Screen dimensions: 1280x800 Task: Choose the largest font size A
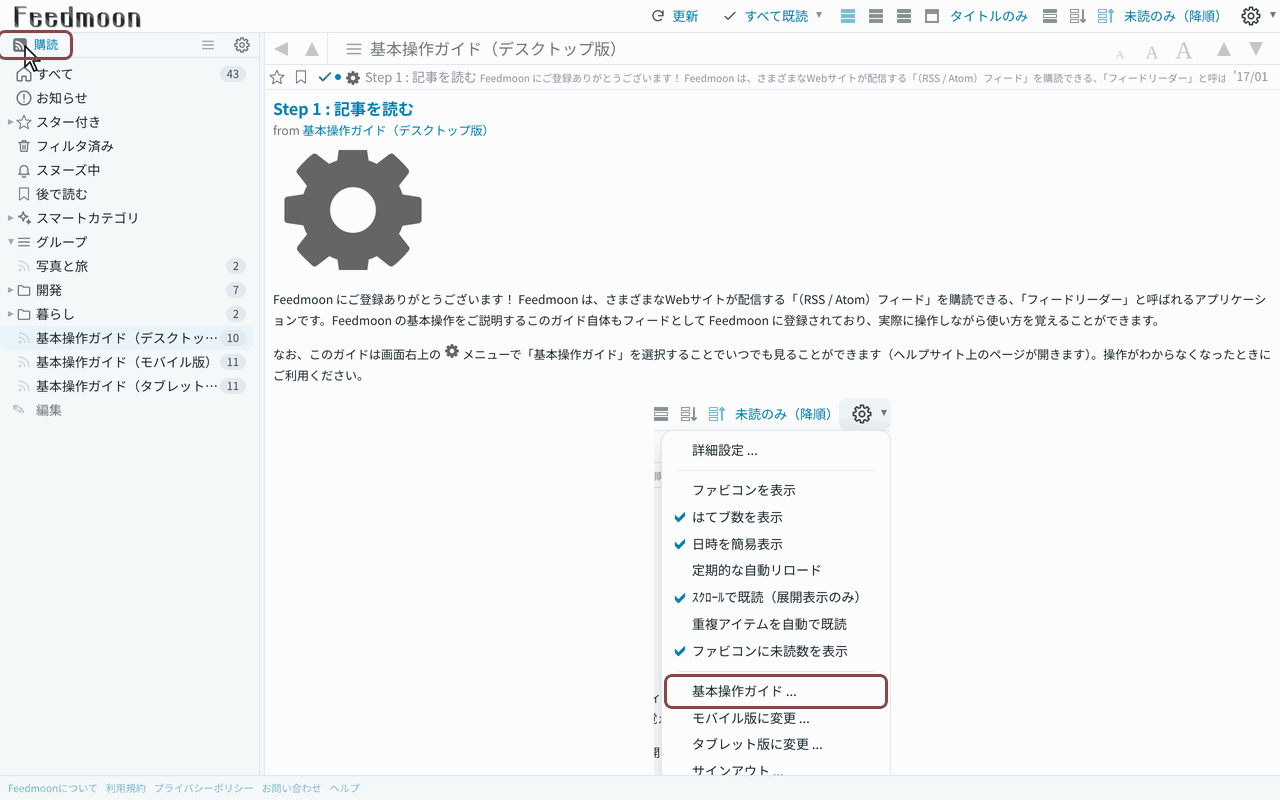[x=1184, y=50]
